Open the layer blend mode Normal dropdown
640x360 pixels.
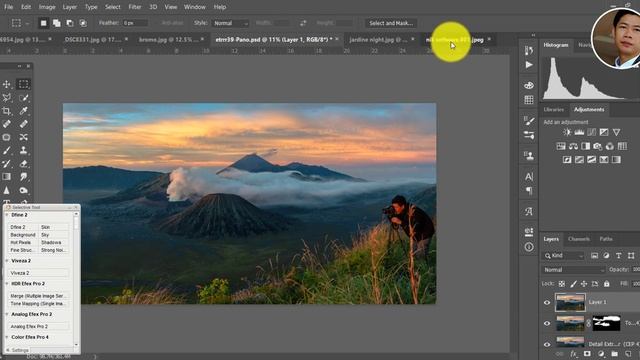574,270
